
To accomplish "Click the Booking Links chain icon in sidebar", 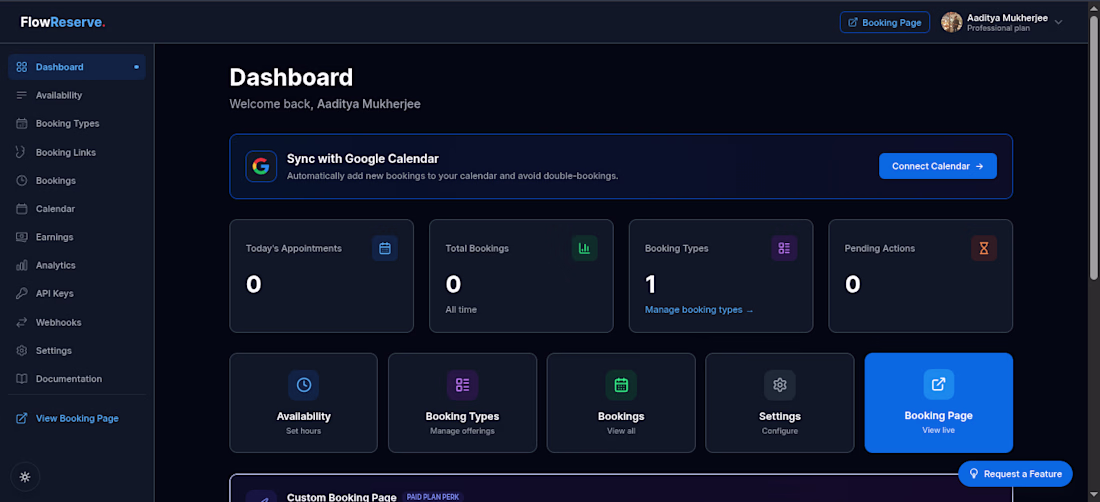I will pos(22,152).
